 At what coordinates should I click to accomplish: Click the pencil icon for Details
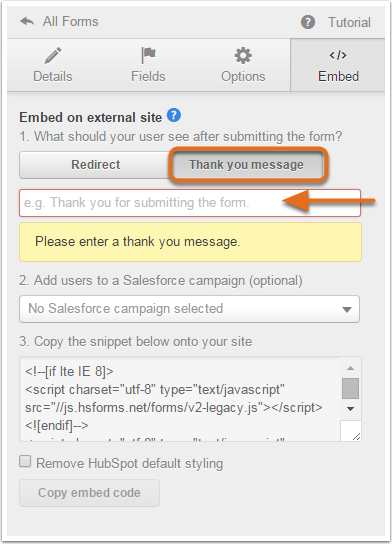[53, 56]
